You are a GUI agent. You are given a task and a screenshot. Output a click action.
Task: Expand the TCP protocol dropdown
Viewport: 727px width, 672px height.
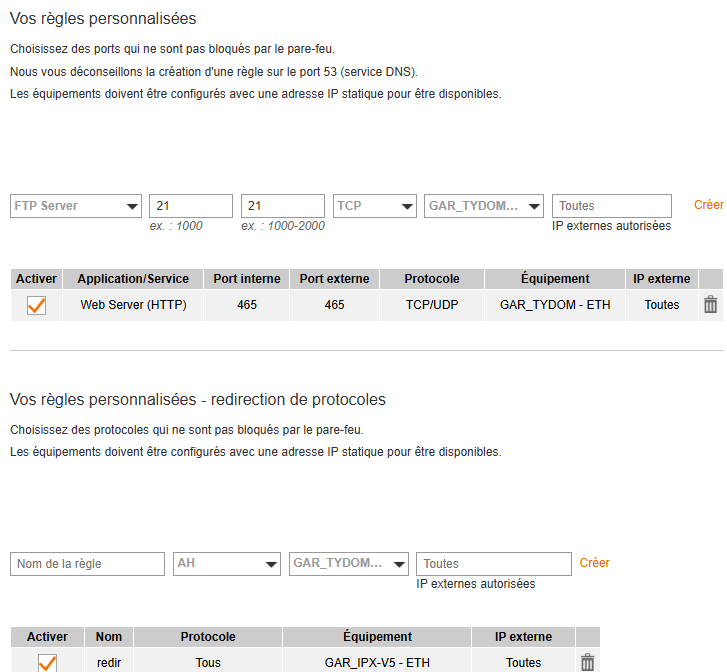[x=375, y=206]
